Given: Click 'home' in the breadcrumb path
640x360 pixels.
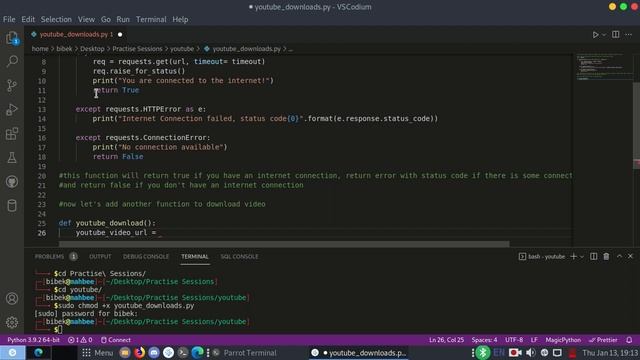Looking at the screenshot, I should (x=40, y=49).
